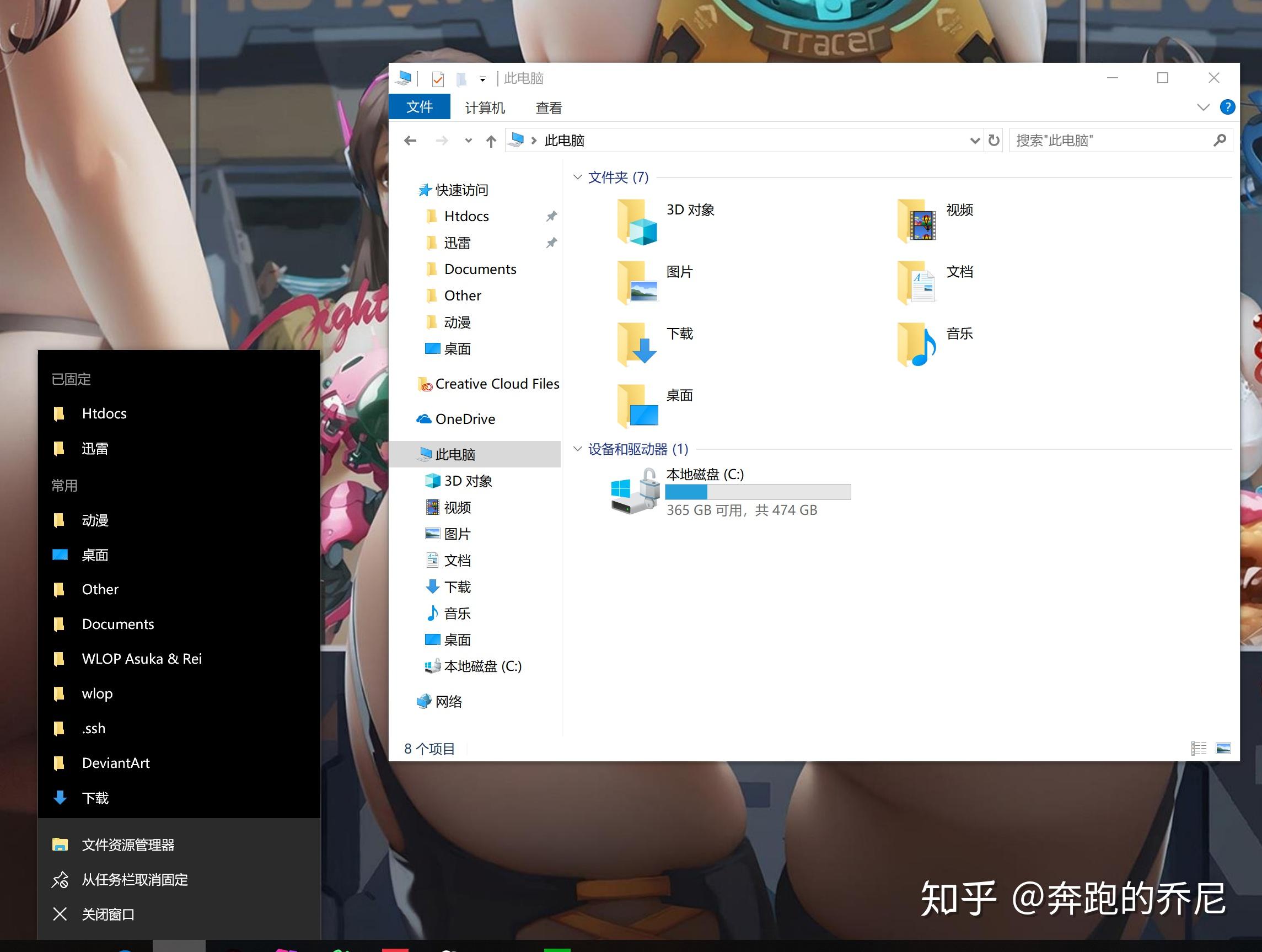This screenshot has width=1262, height=952.
Task: Open Other in the quick access sidebar
Action: (453, 295)
